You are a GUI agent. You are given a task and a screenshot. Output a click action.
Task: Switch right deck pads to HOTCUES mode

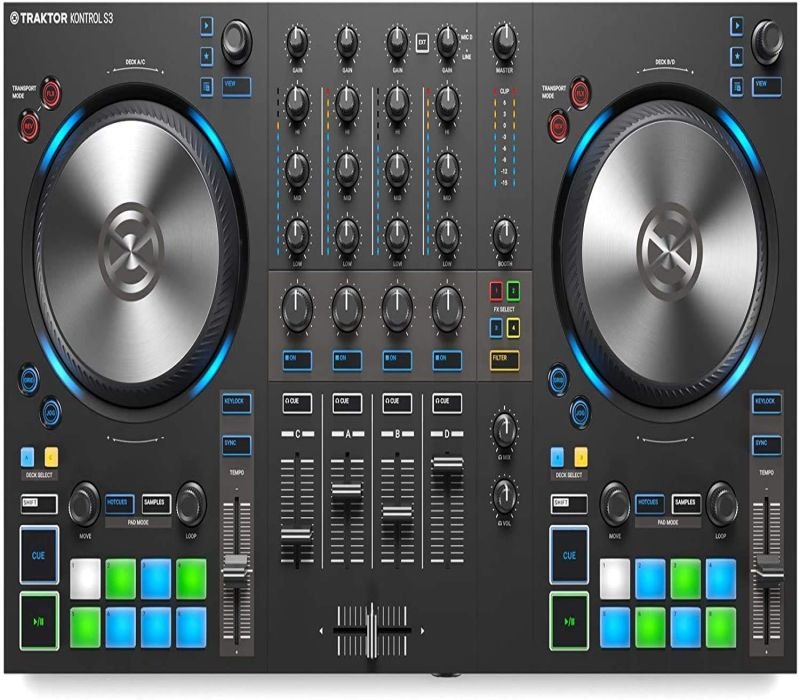point(650,504)
